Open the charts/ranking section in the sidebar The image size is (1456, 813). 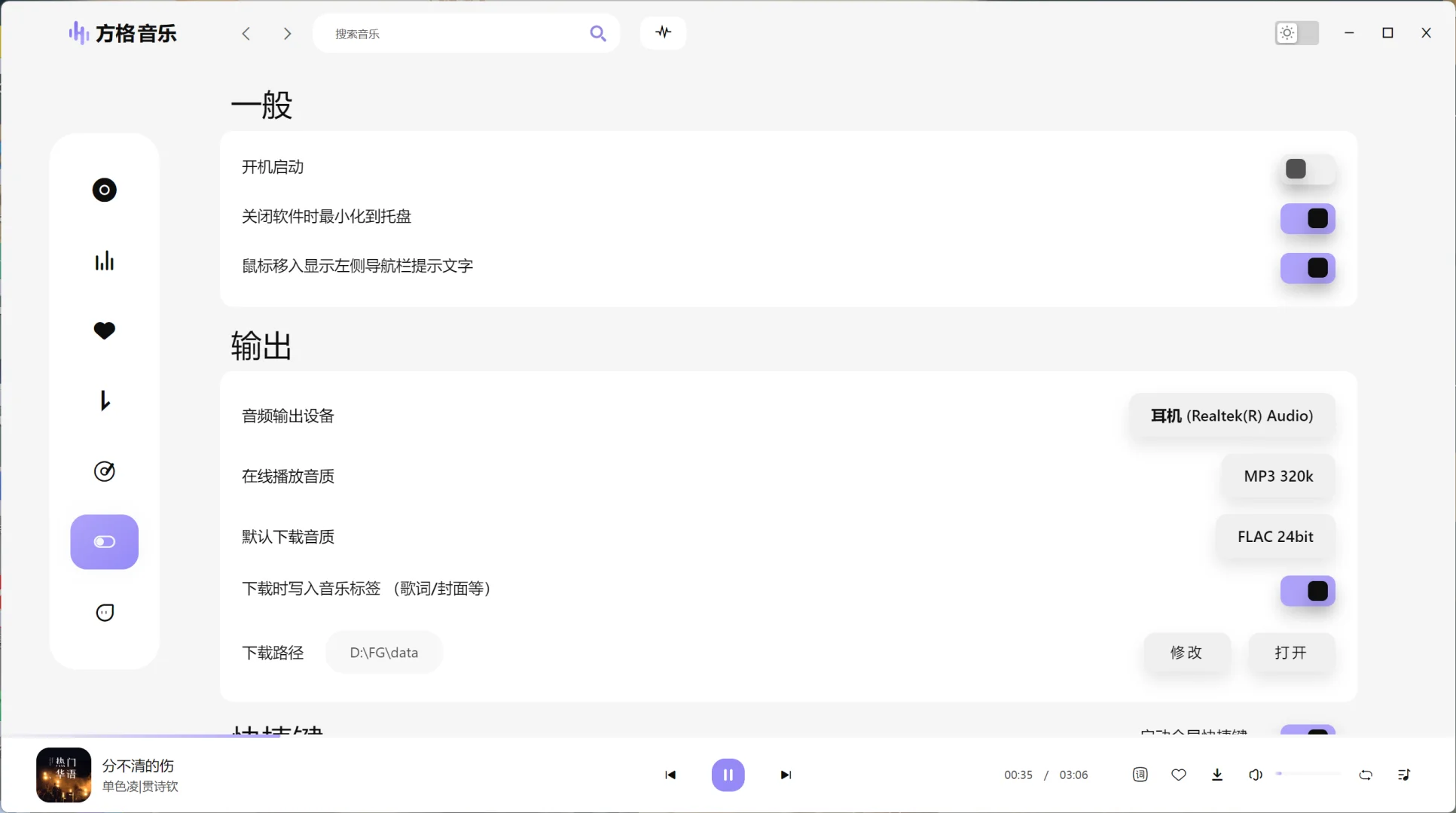105,261
